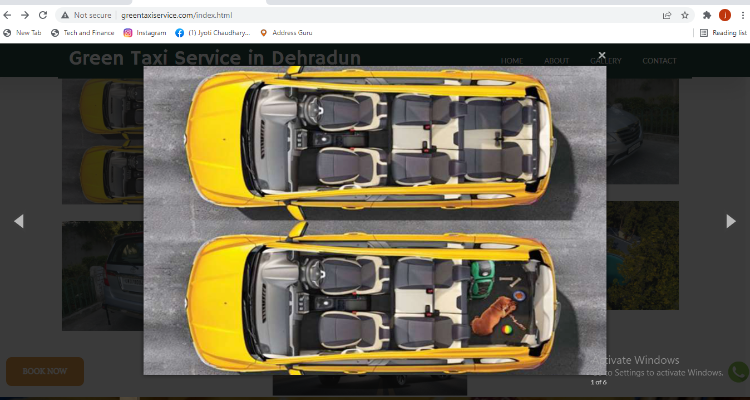
Task: Reload the page in Chrome
Action: pyautogui.click(x=43, y=15)
